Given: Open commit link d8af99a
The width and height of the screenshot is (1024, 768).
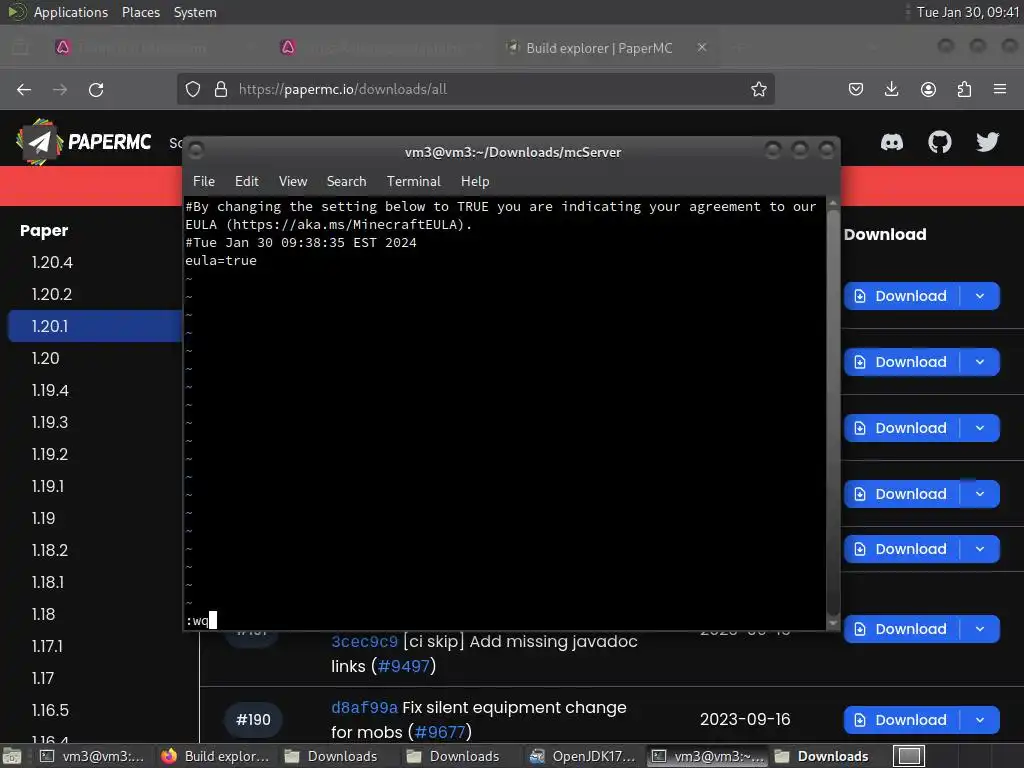Looking at the screenshot, I should point(364,708).
